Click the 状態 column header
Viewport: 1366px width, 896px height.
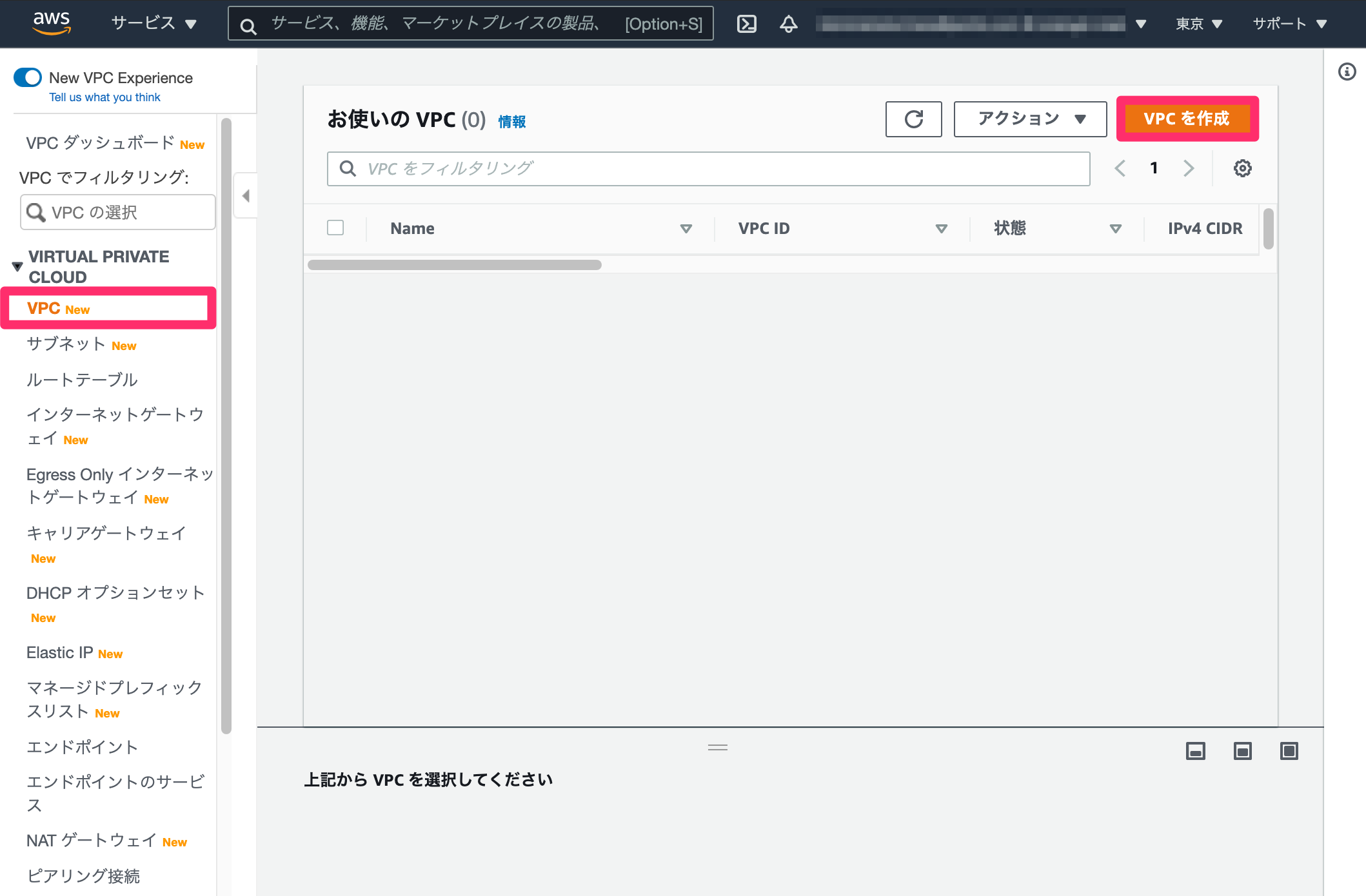tap(1010, 228)
